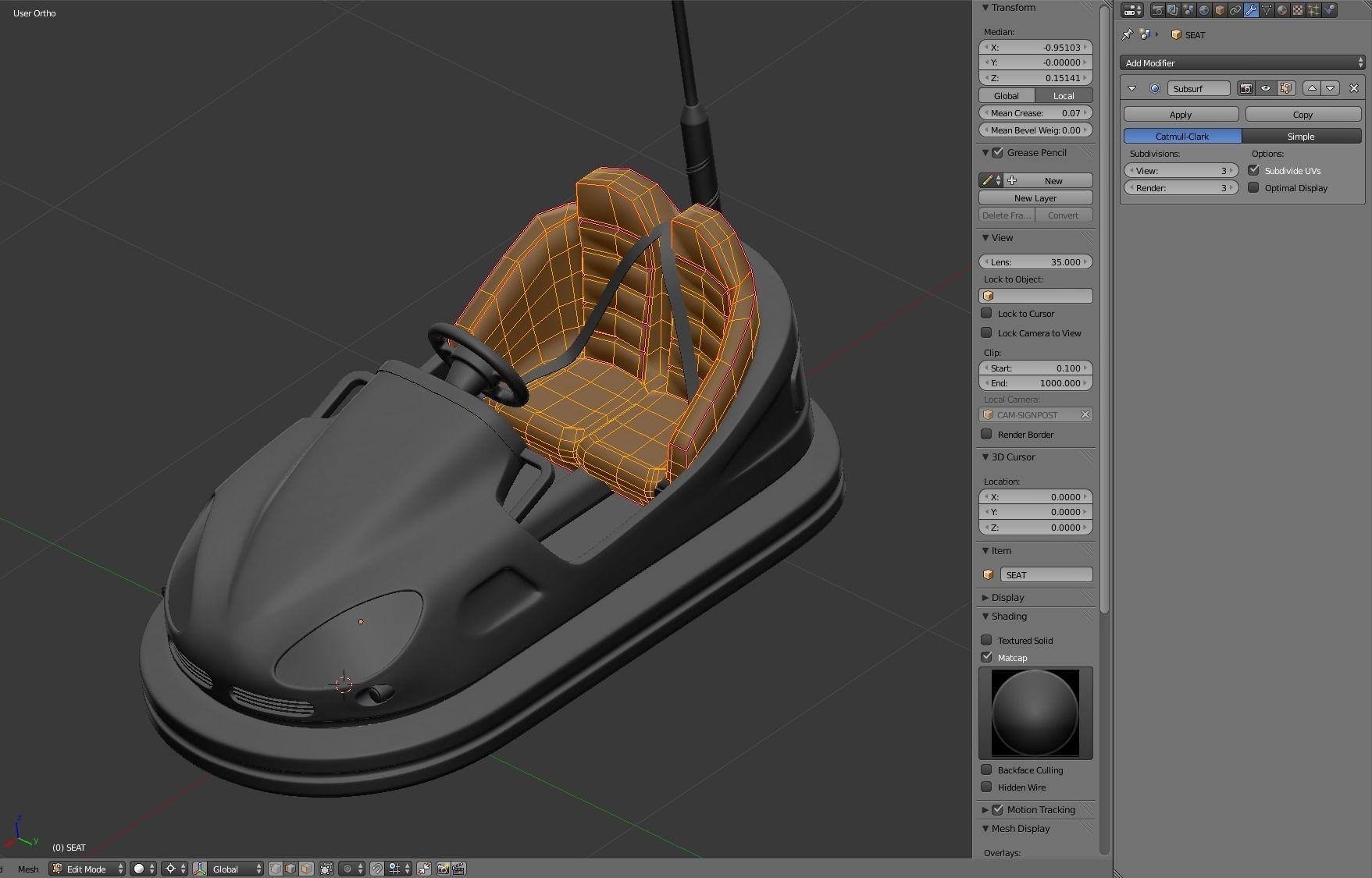
Task: Toggle Subsurf visibility in viewport
Action: pyautogui.click(x=1266, y=88)
